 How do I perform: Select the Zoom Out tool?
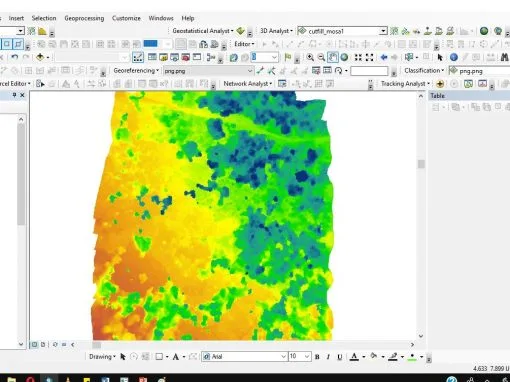tap(321, 57)
